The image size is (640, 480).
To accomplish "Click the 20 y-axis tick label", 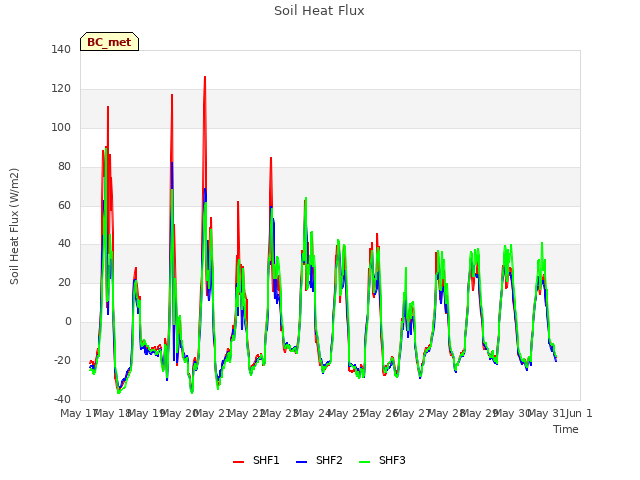I will coord(64,282).
